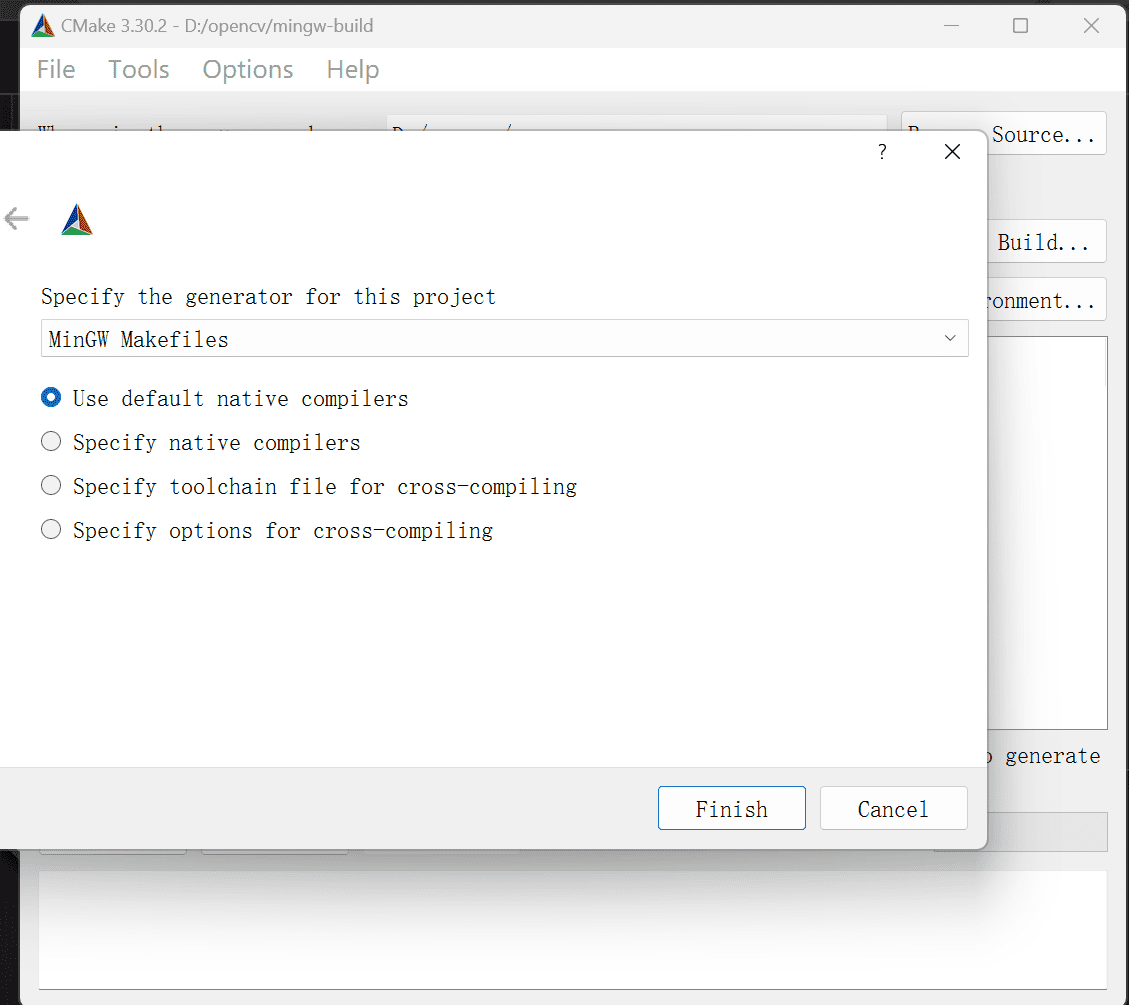Select Use default native compilers option
The image size is (1129, 1005).
225,398
